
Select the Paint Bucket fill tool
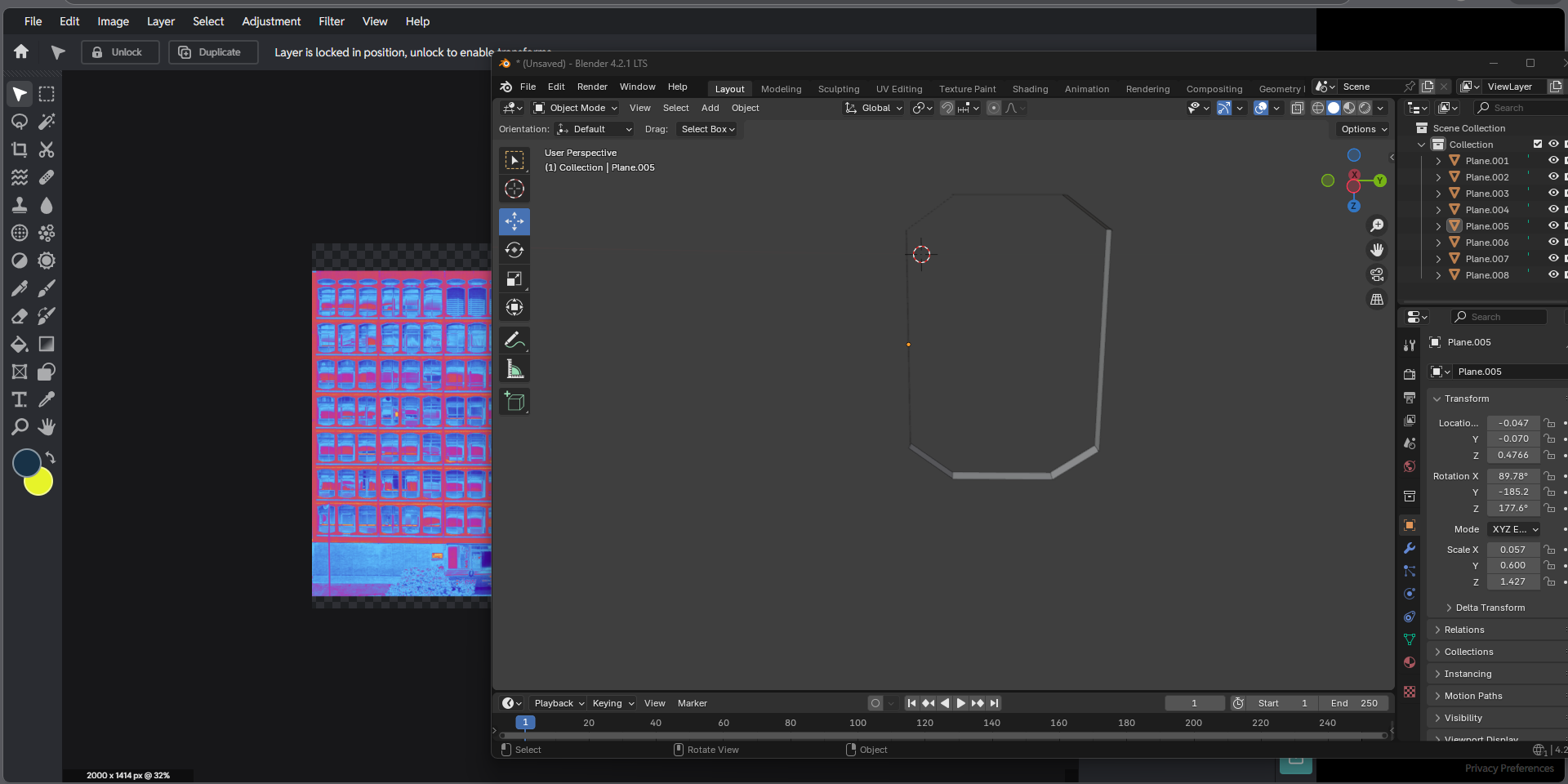coord(20,344)
